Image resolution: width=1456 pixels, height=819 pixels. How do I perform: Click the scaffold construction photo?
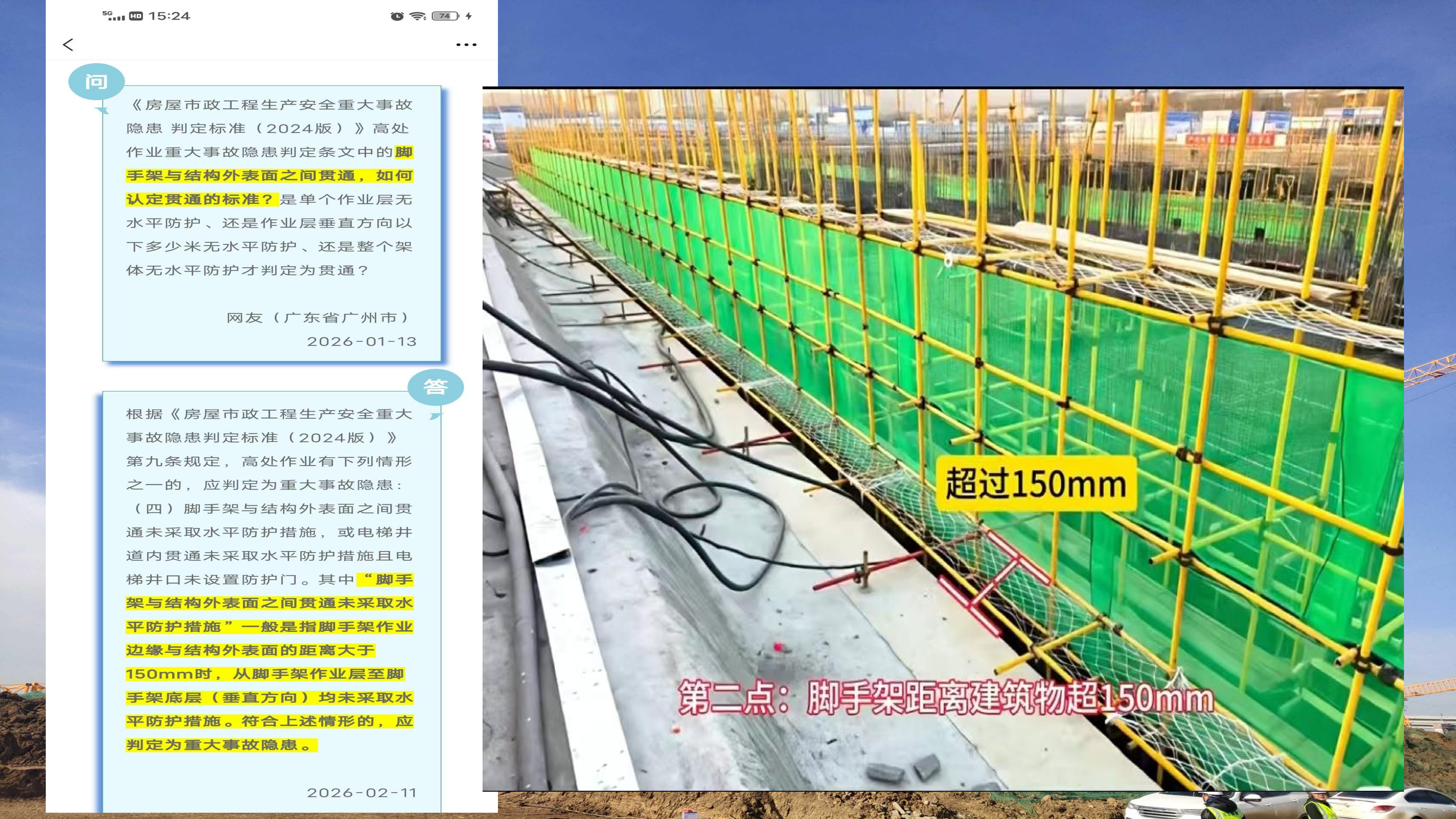click(943, 439)
